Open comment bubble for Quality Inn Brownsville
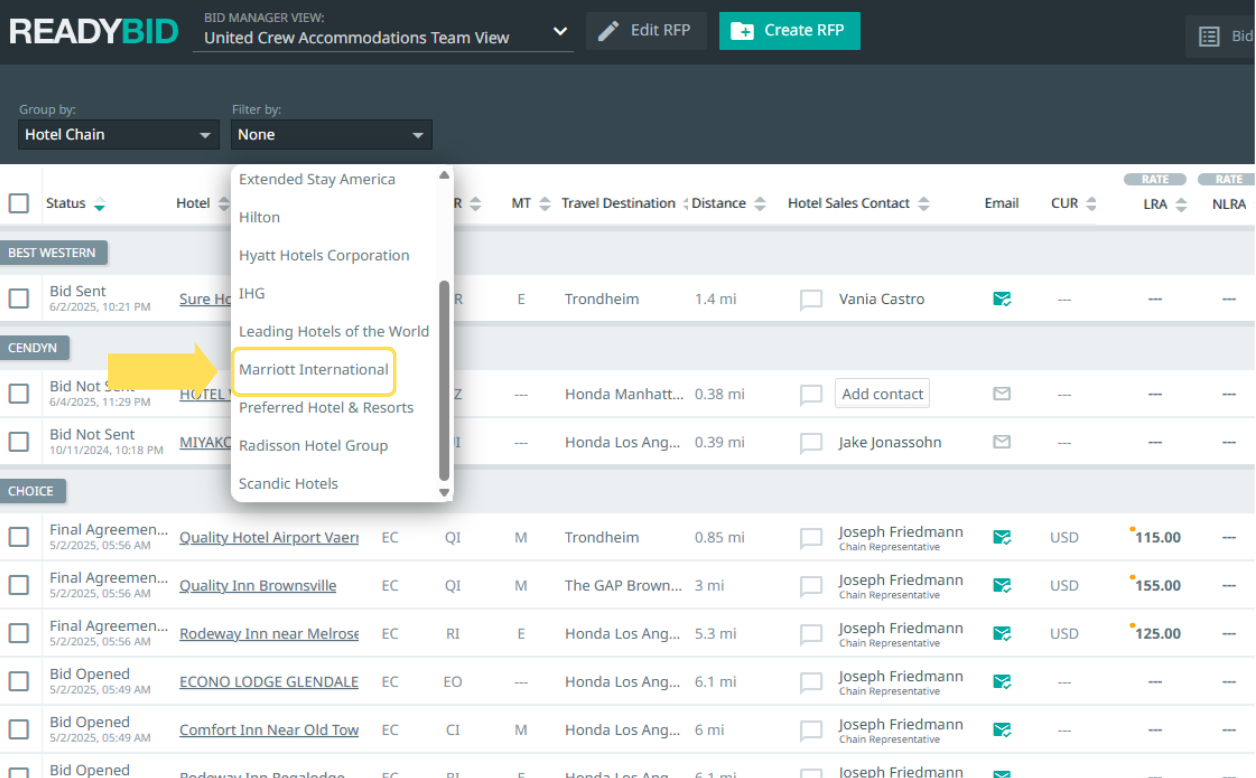The image size is (1256, 778). click(x=811, y=586)
